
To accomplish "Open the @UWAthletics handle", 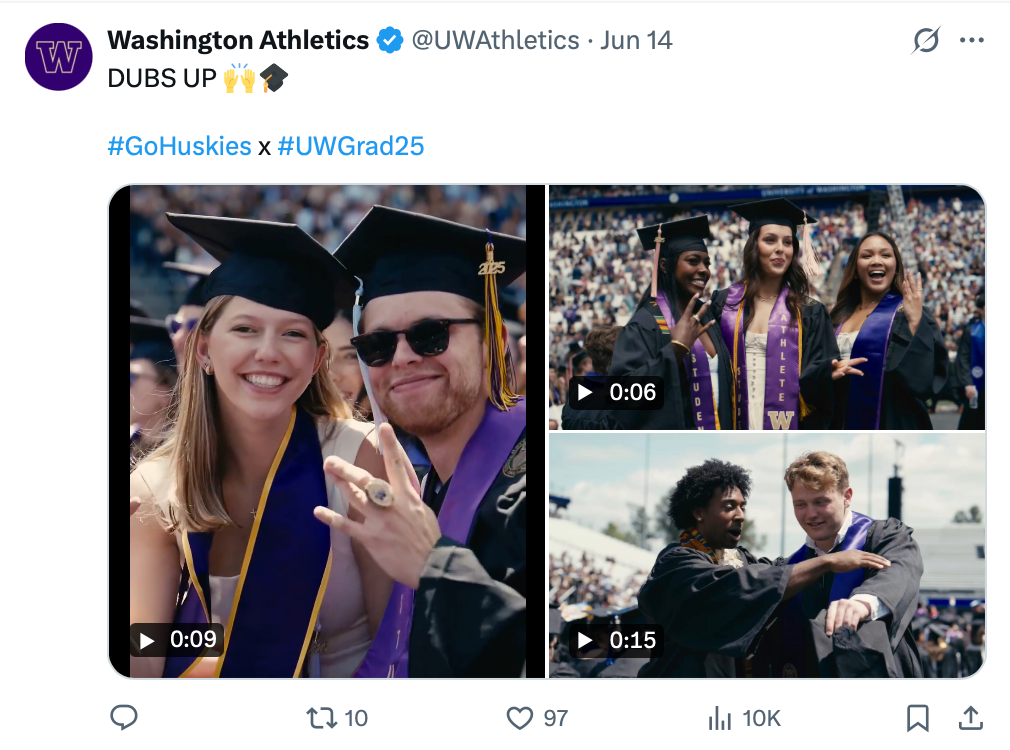I will click(495, 40).
